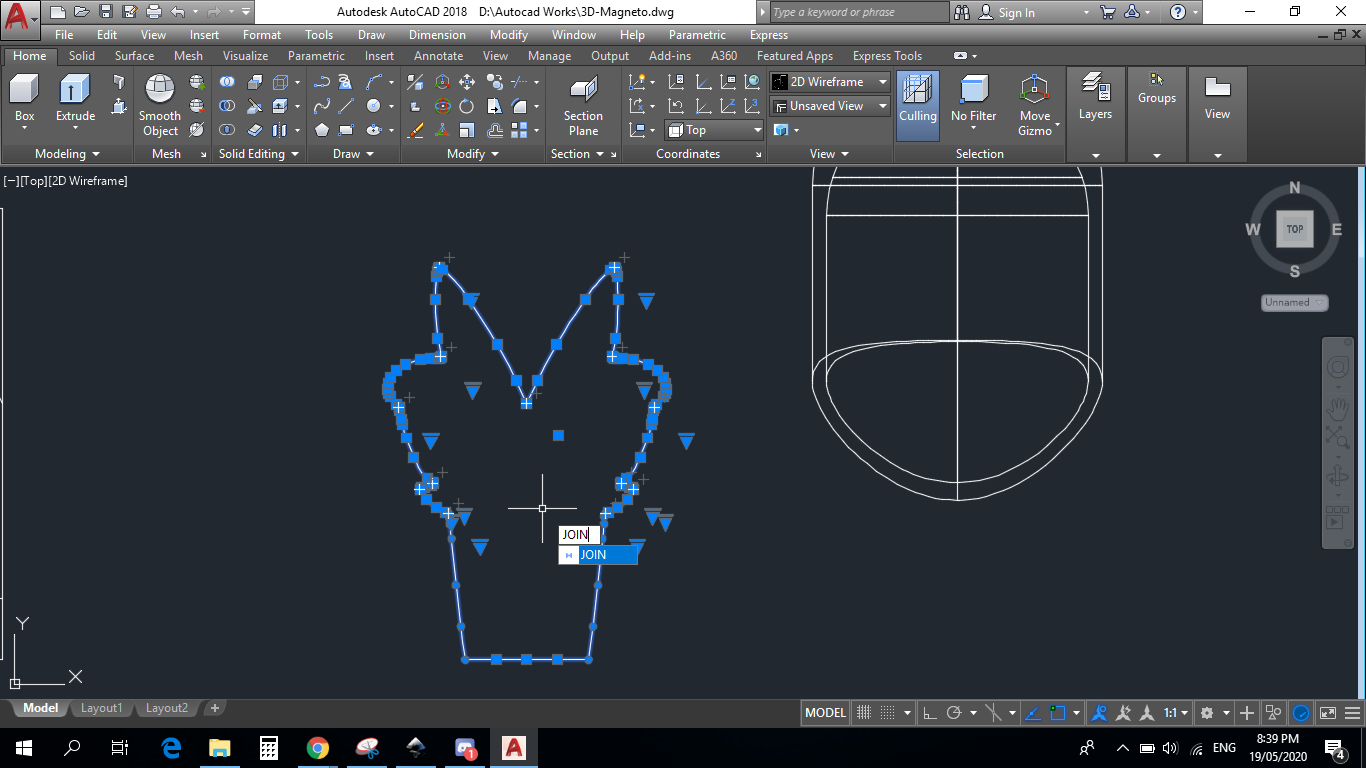Click the Rotate tool in Modify
This screenshot has width=1366, height=768.
click(x=467, y=106)
